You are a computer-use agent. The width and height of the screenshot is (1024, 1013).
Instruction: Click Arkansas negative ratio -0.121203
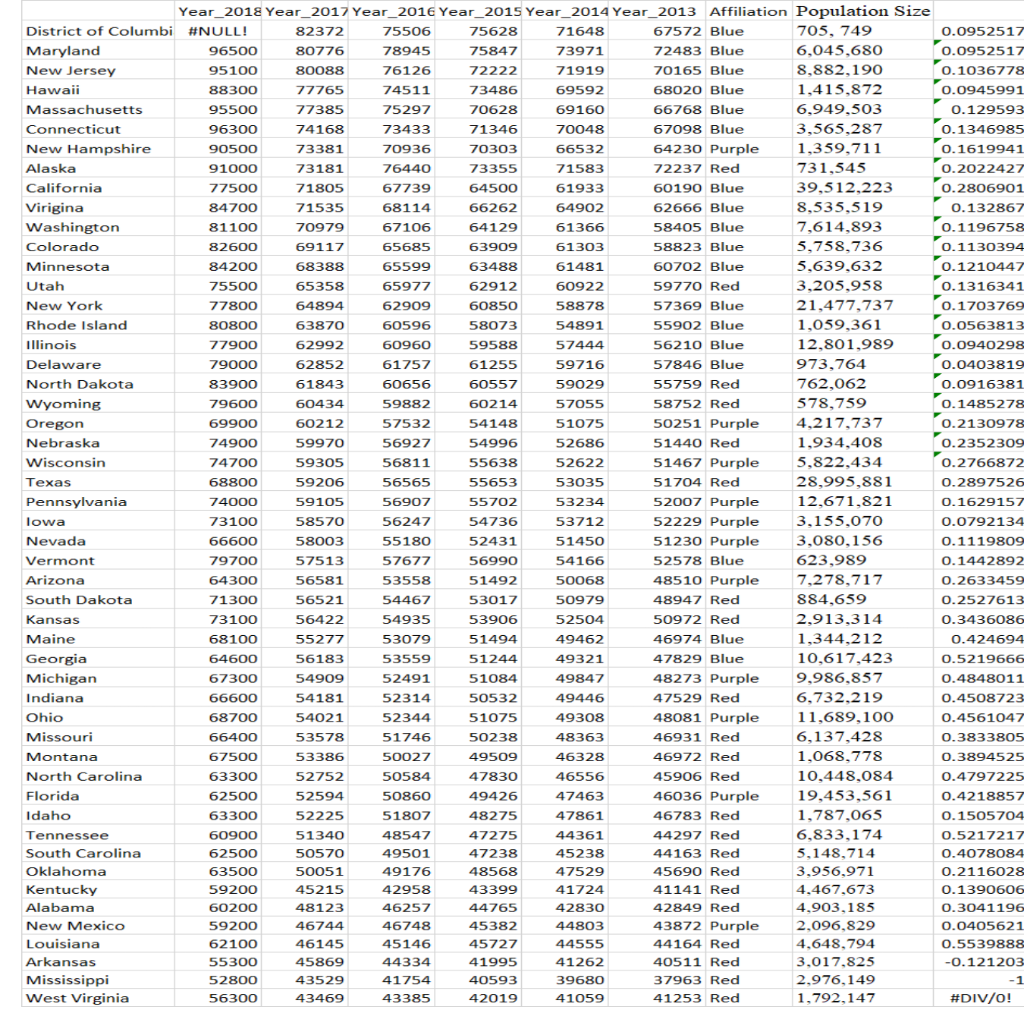point(979,961)
